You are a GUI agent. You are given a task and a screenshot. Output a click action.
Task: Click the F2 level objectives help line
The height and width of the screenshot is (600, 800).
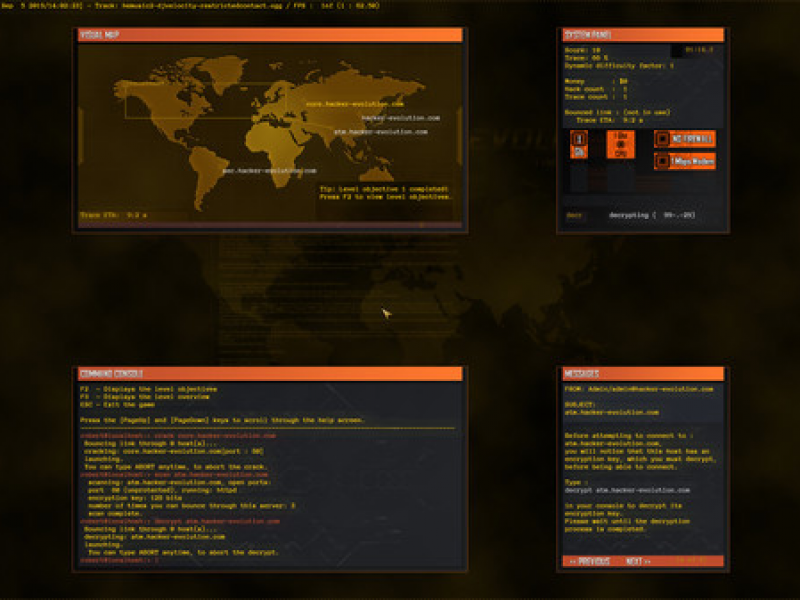click(x=148, y=389)
